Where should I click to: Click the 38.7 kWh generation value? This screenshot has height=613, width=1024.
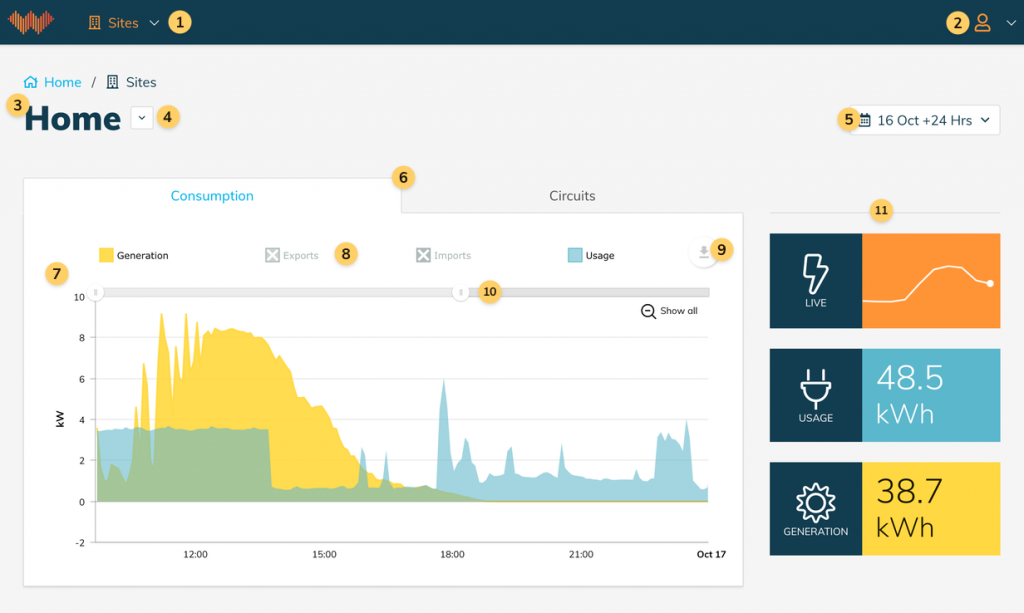click(x=908, y=509)
